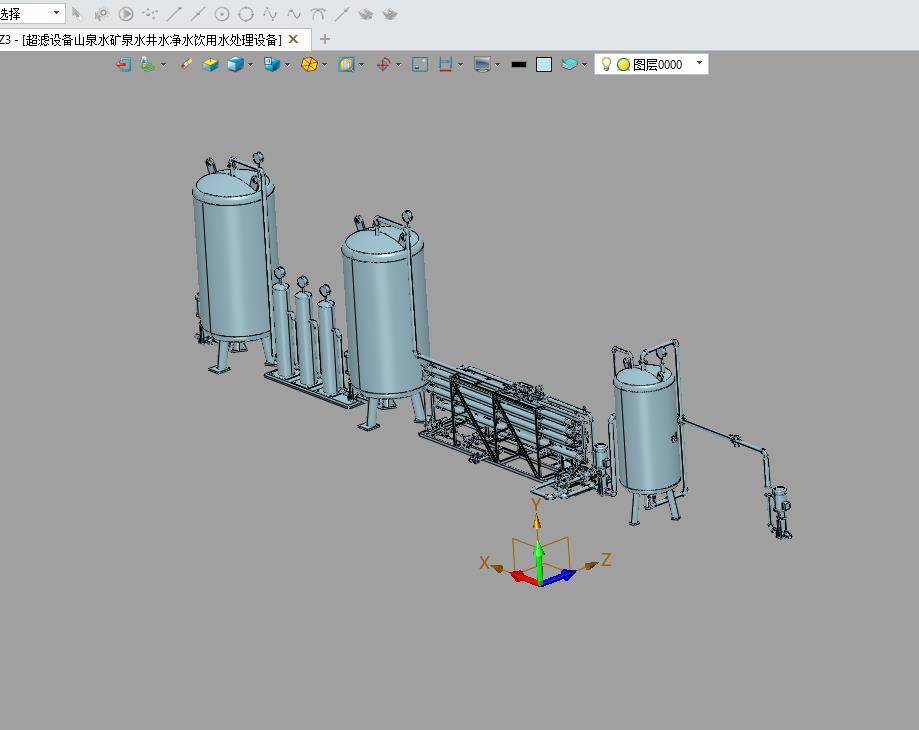Close the 超滤设备 document tab

pos(294,39)
